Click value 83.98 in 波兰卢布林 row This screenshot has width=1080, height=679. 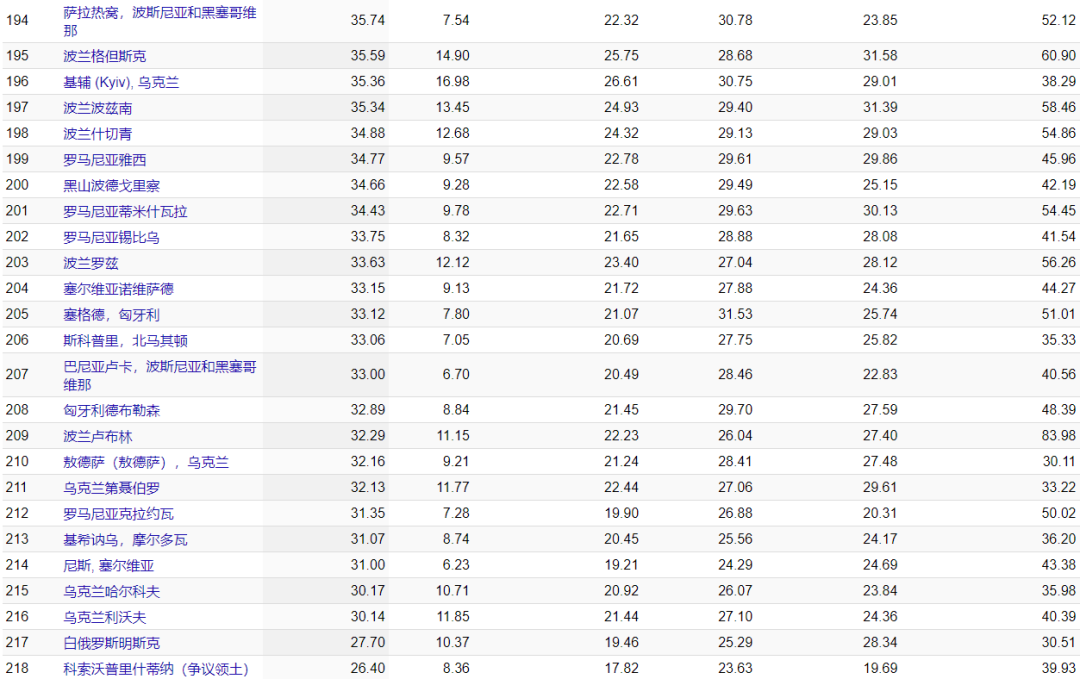(x=1059, y=435)
